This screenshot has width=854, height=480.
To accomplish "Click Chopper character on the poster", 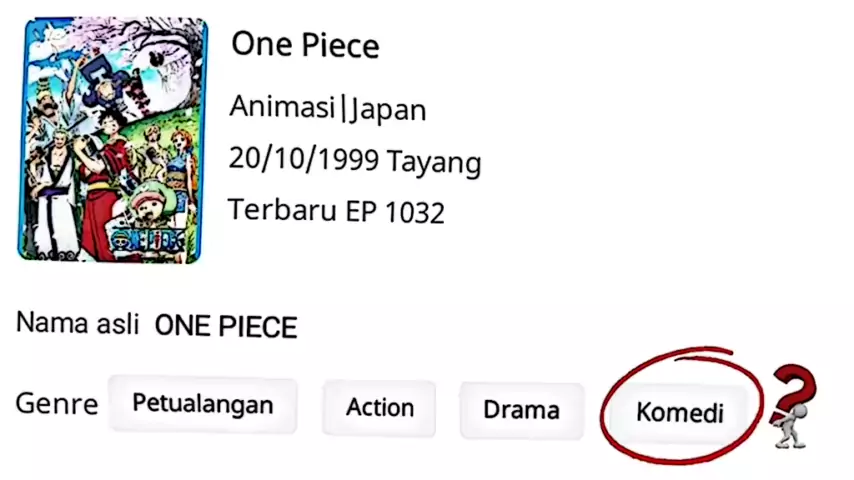I will pyautogui.click(x=152, y=200).
